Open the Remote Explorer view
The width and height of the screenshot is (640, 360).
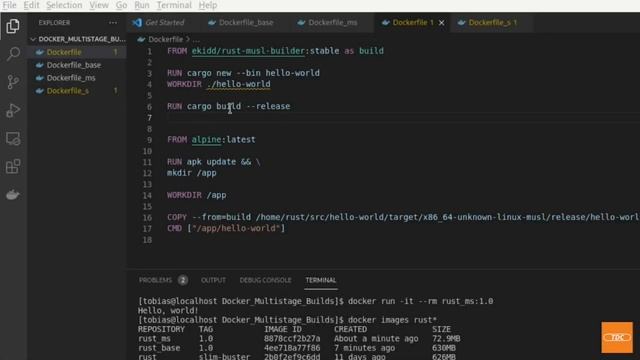click(x=13, y=139)
